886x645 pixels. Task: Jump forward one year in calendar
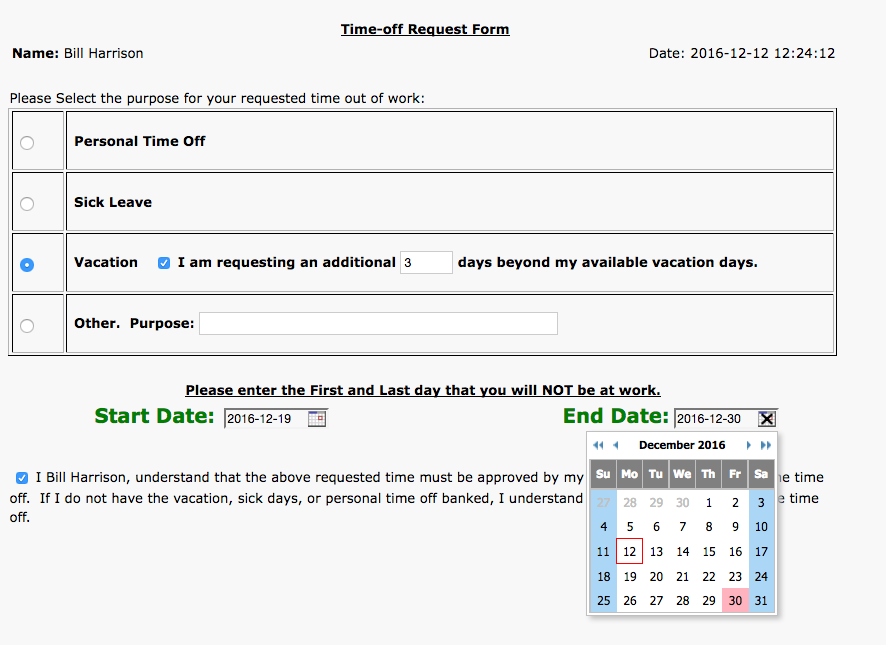tap(766, 445)
